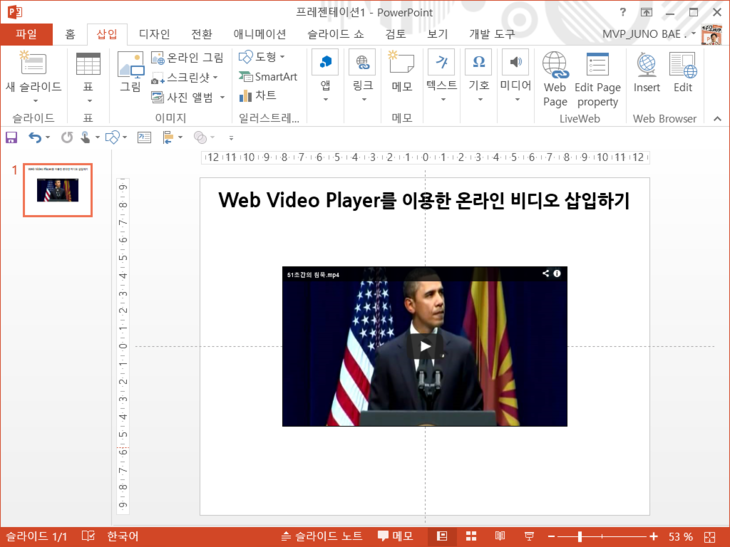This screenshot has height=547, width=730.
Task: Open Customize Quick Access Toolbar dropdown
Action: [x=231, y=138]
